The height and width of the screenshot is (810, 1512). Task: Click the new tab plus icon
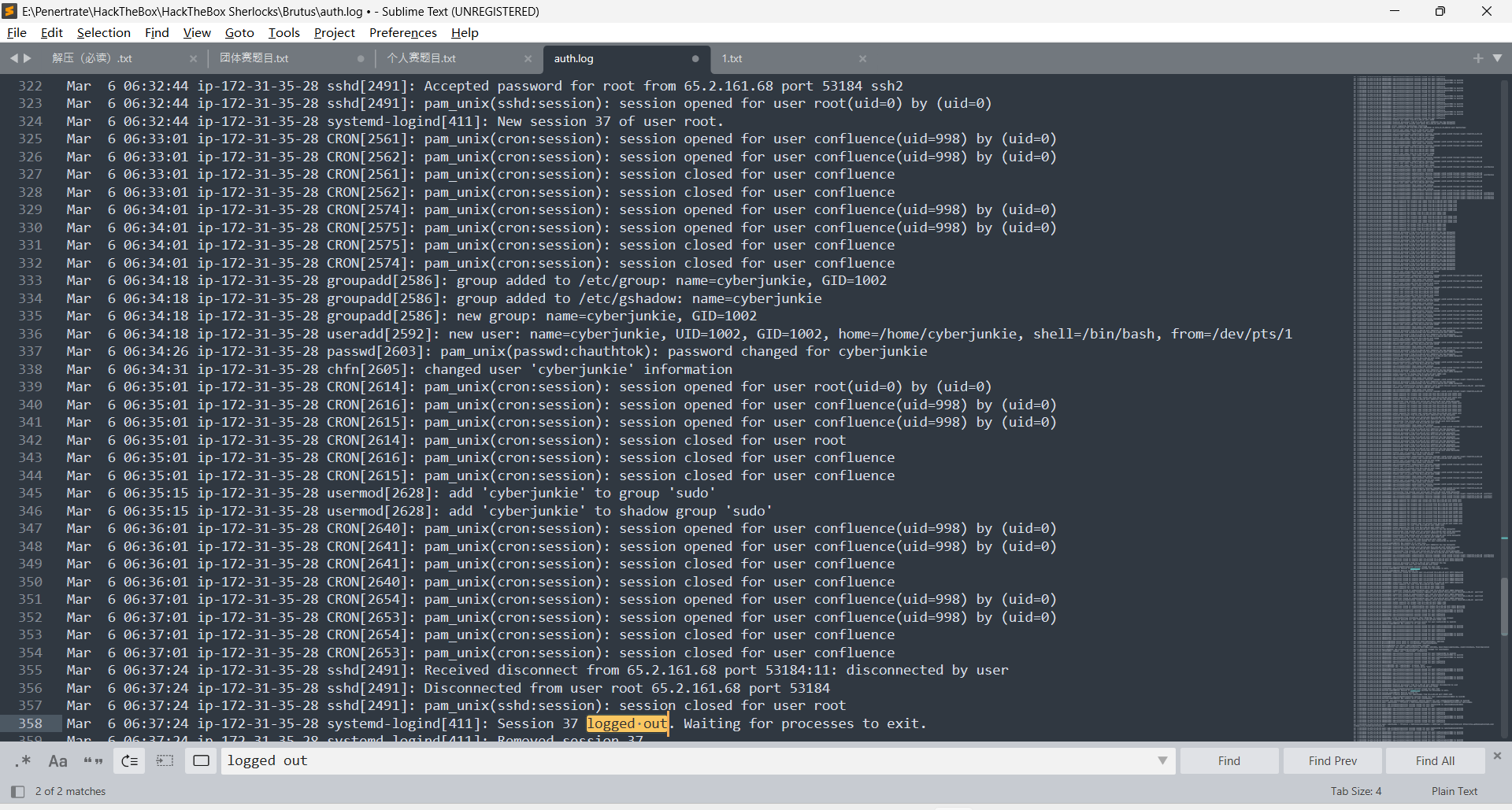point(1477,58)
